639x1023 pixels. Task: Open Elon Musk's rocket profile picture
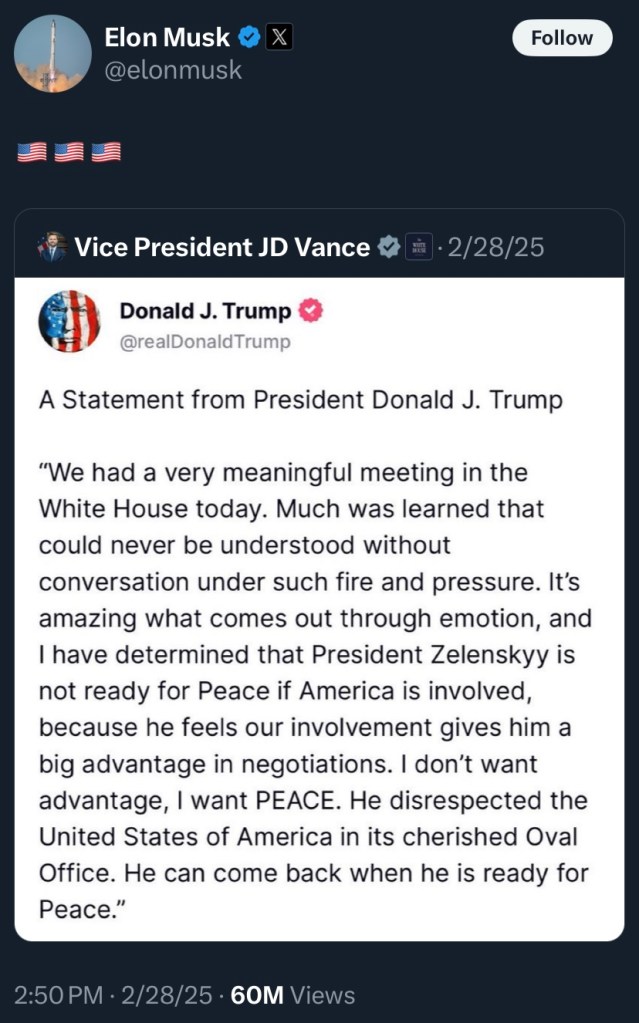point(52,54)
